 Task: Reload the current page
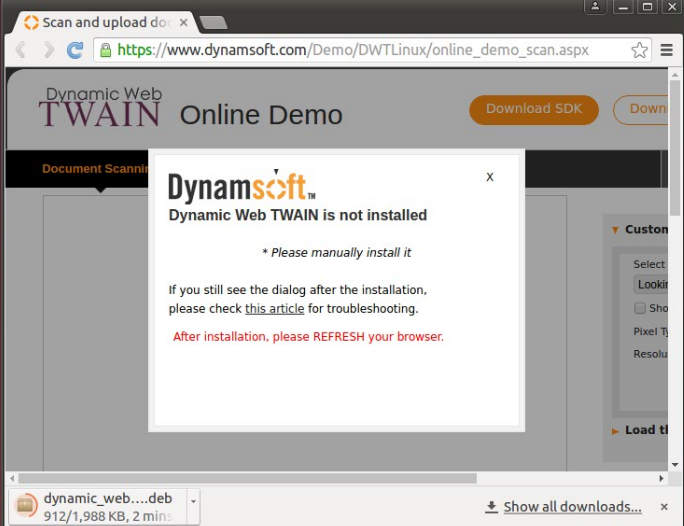point(75,50)
